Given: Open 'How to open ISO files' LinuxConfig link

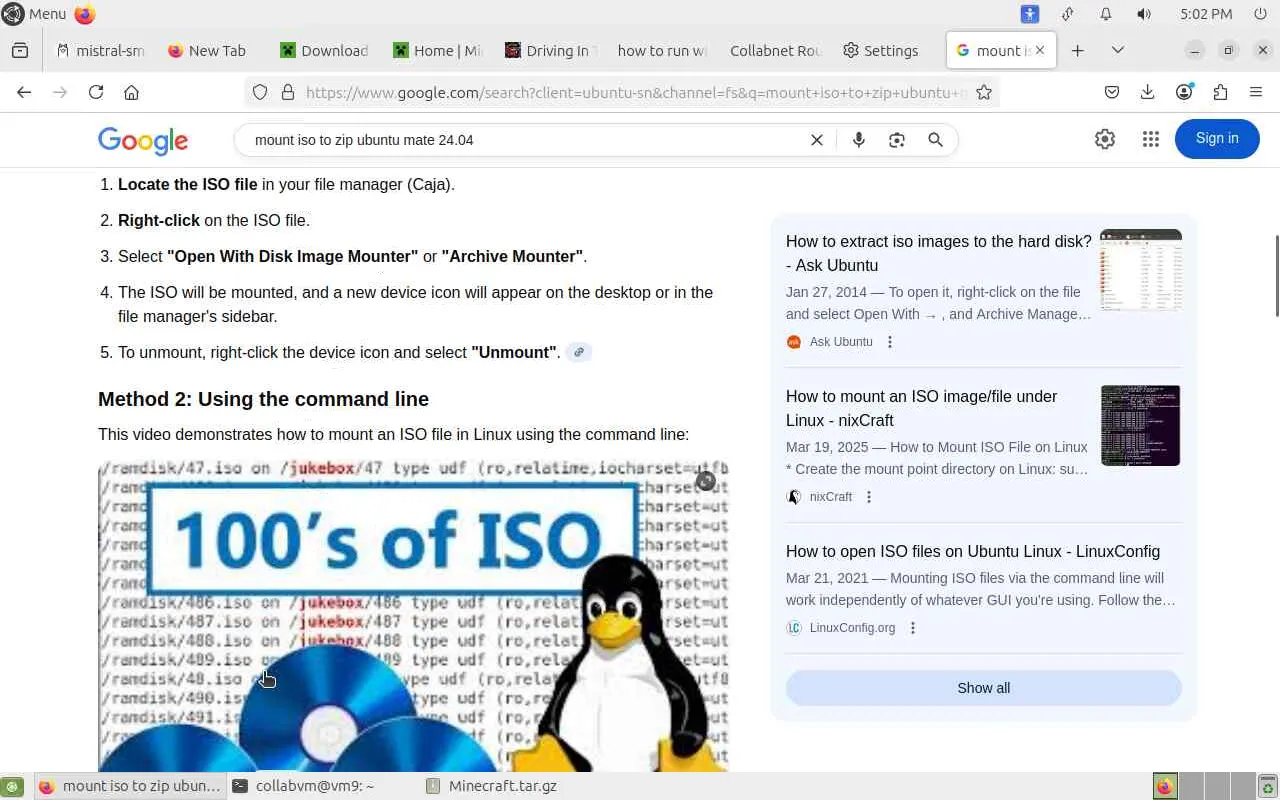Looking at the screenshot, I should tap(973, 551).
